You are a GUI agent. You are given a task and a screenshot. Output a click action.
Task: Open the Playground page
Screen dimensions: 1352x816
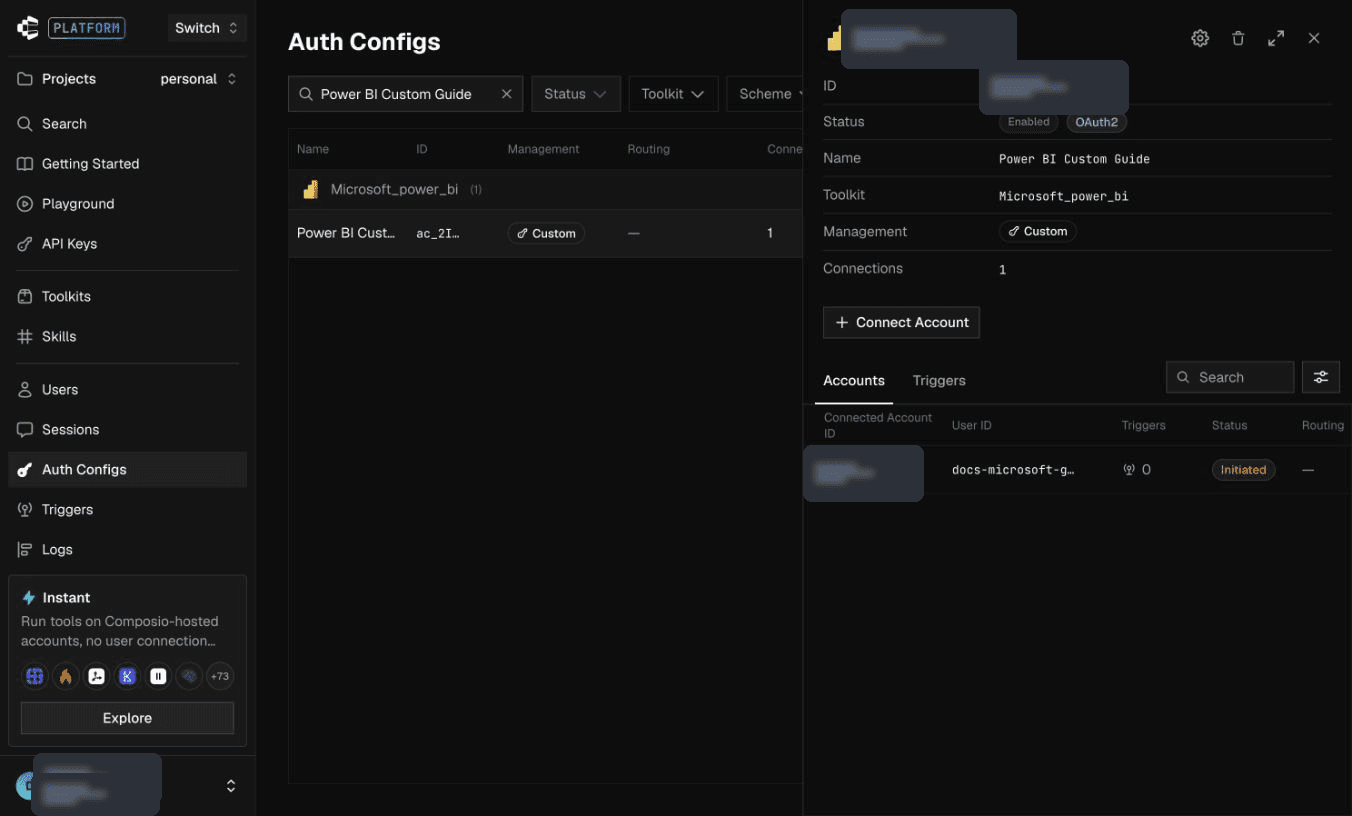coord(128,204)
